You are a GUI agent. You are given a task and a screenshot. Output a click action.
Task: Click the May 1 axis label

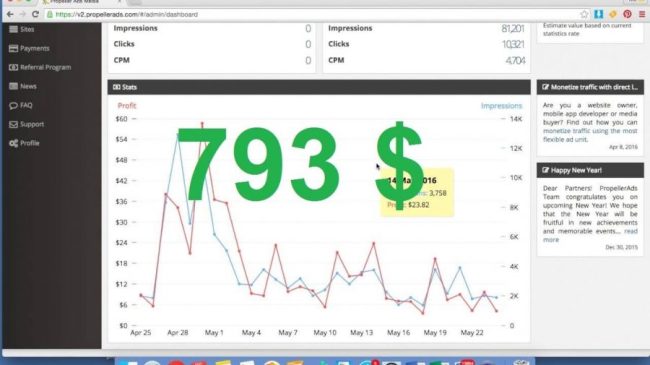214,333
